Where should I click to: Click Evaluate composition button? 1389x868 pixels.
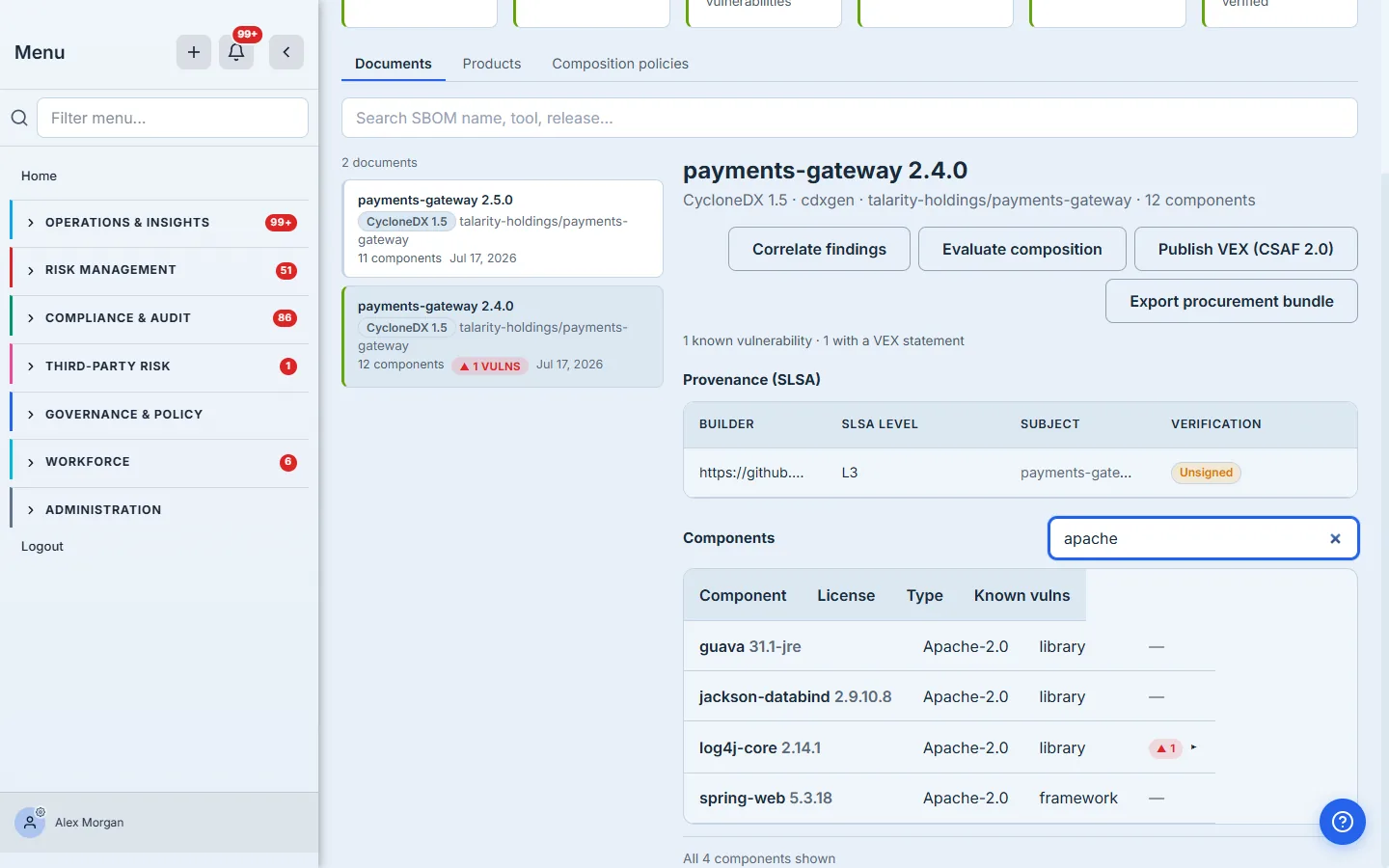tap(1021, 249)
